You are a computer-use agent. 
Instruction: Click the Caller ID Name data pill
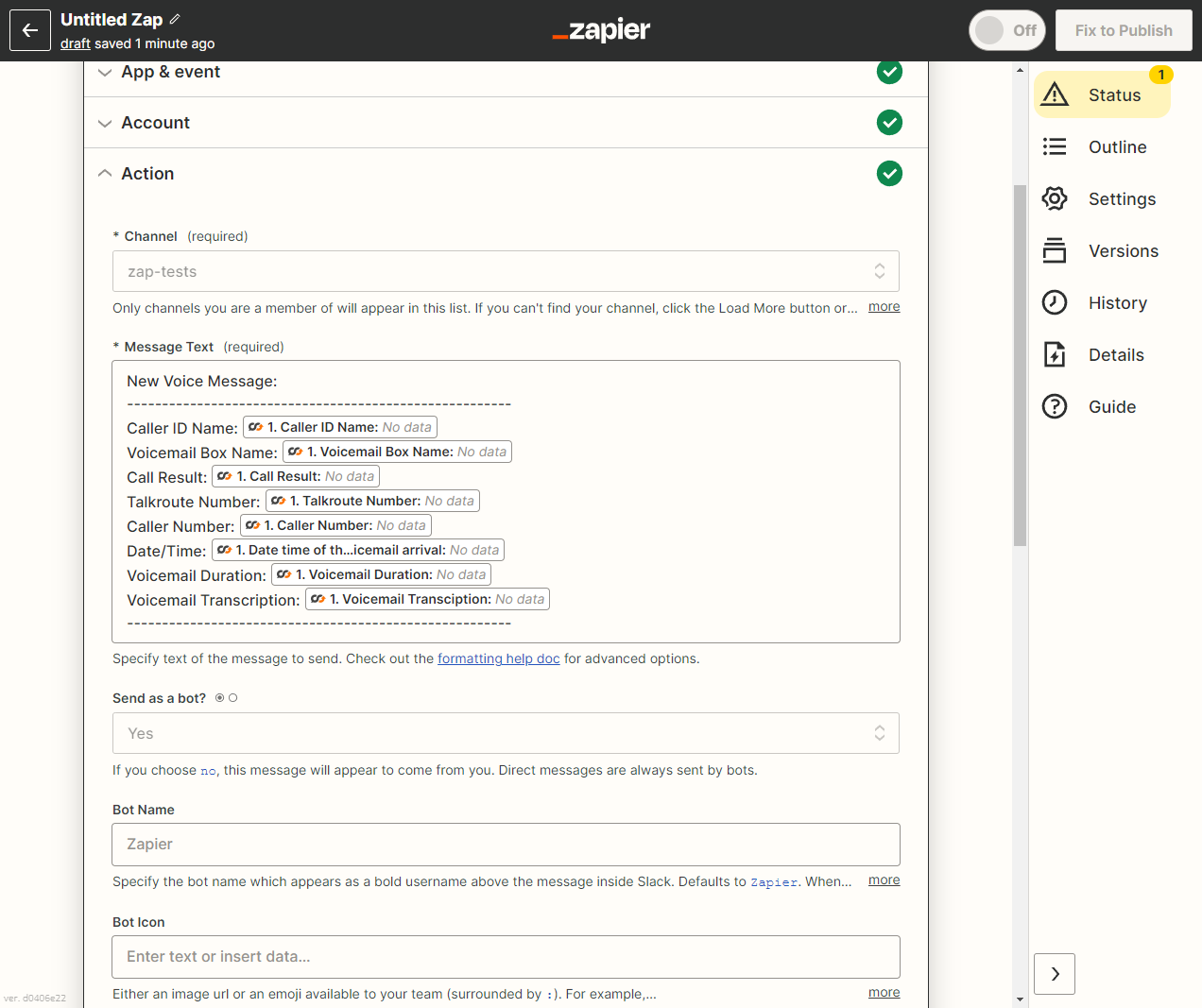(340, 427)
